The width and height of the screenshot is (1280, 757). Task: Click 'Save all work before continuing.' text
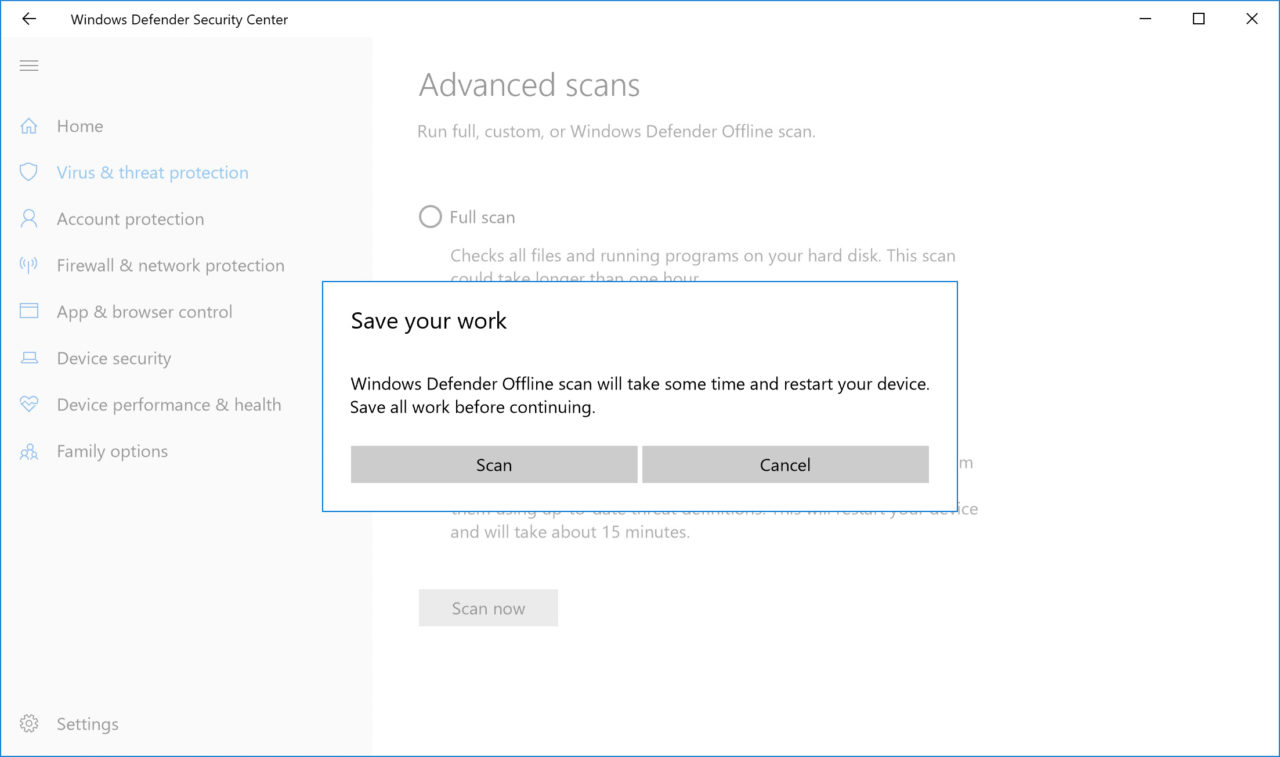click(473, 407)
